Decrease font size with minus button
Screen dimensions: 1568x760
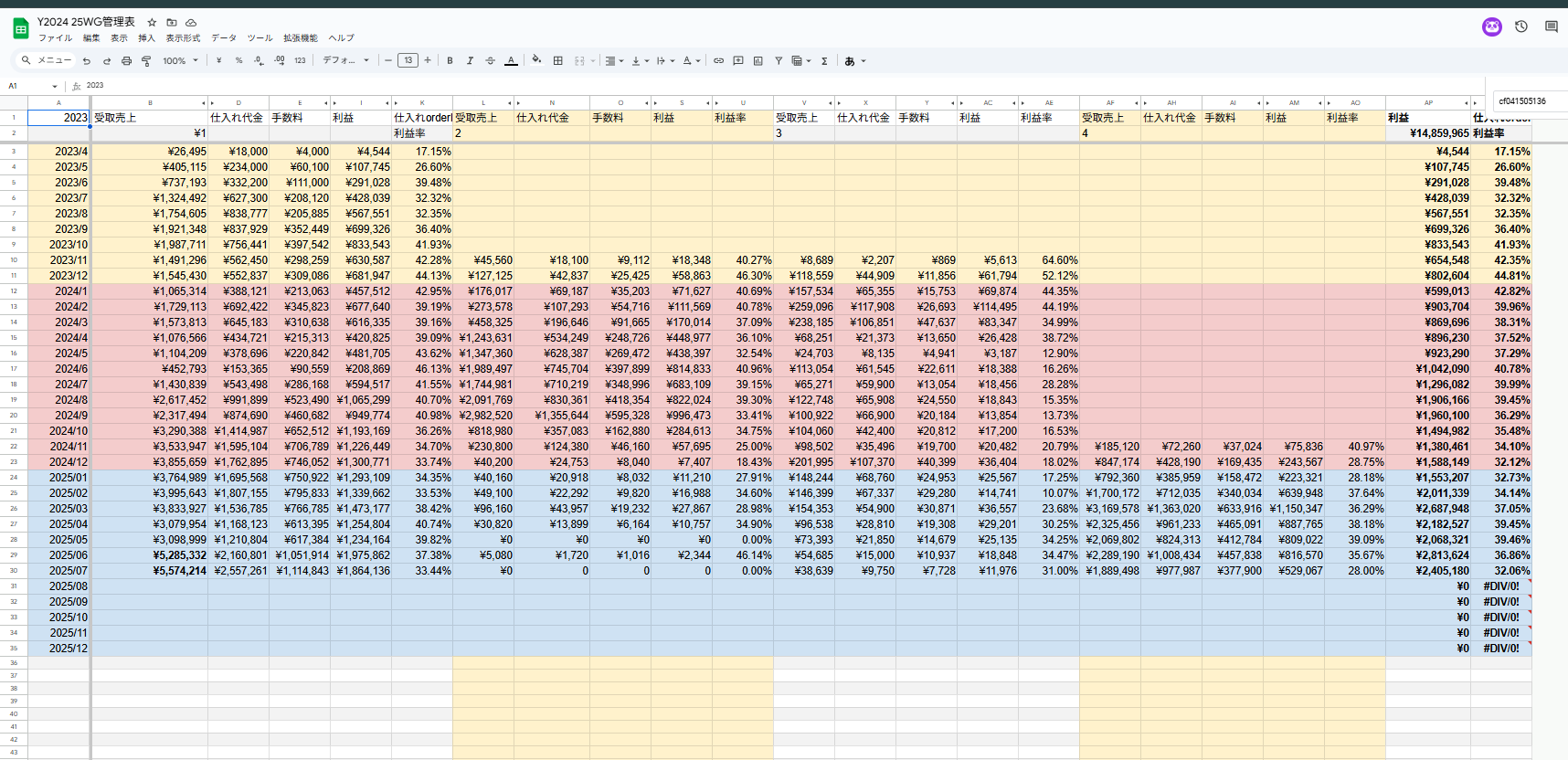point(388,61)
